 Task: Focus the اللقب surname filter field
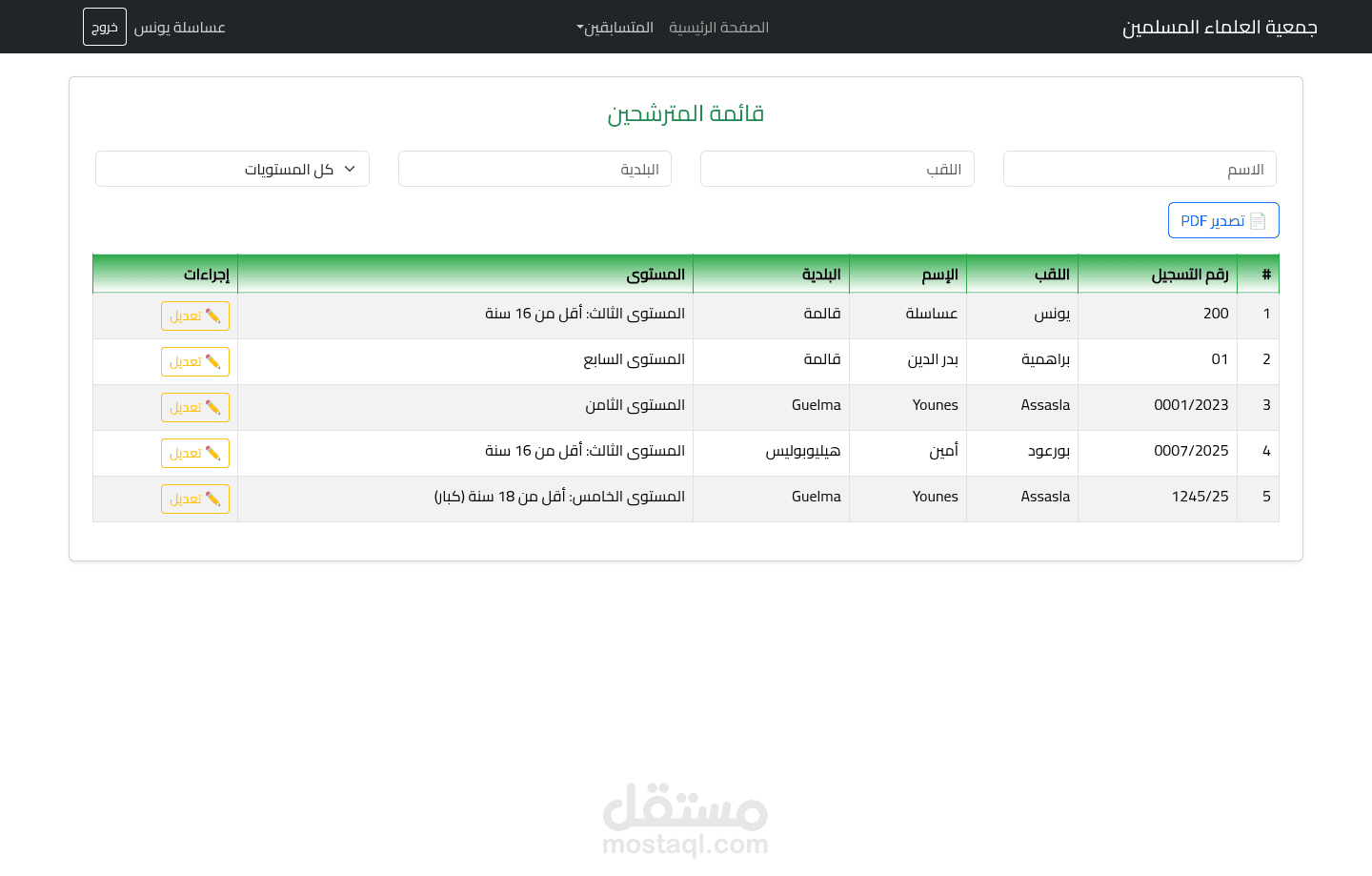pyautogui.click(x=837, y=169)
